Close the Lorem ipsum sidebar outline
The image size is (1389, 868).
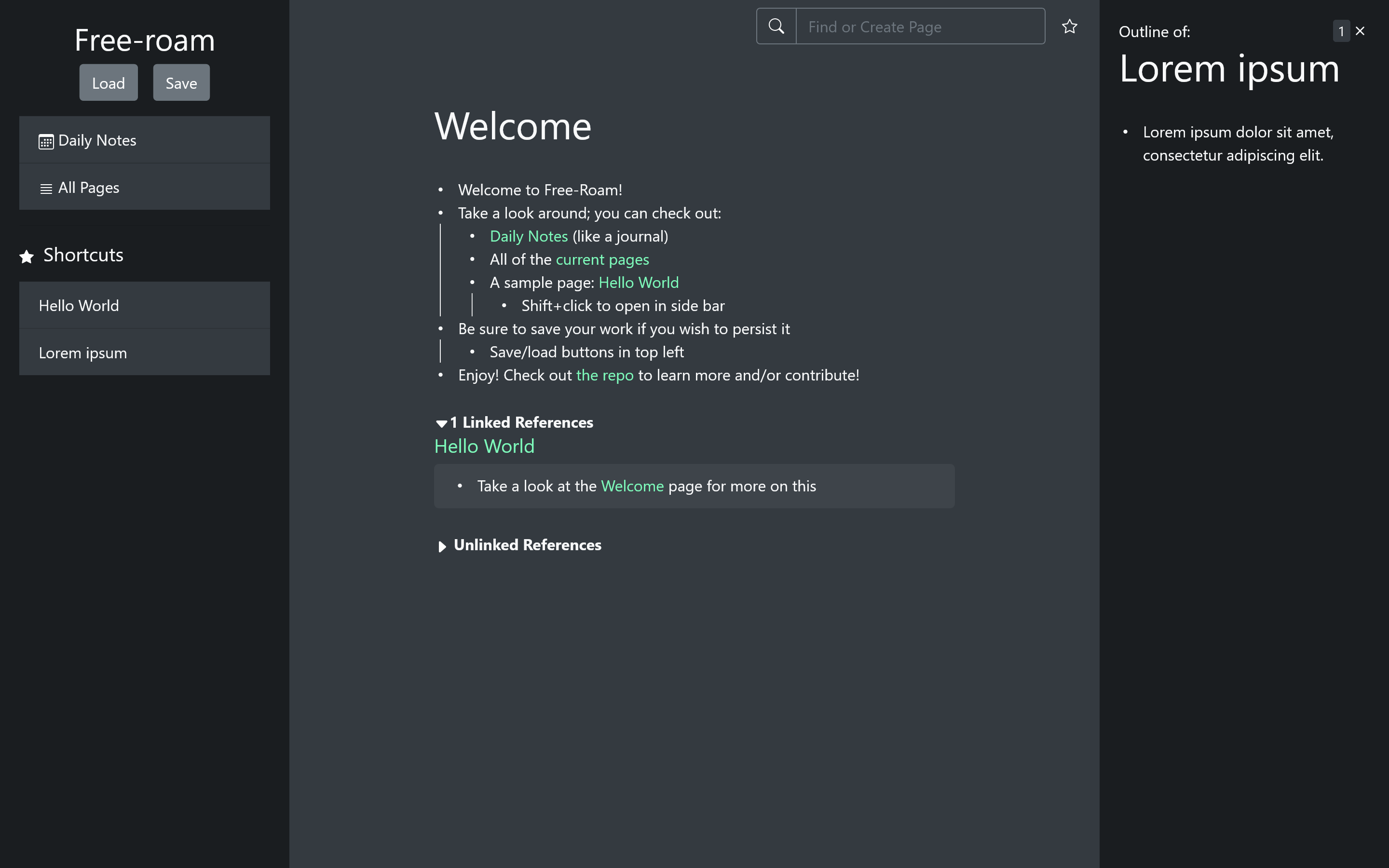[1360, 31]
